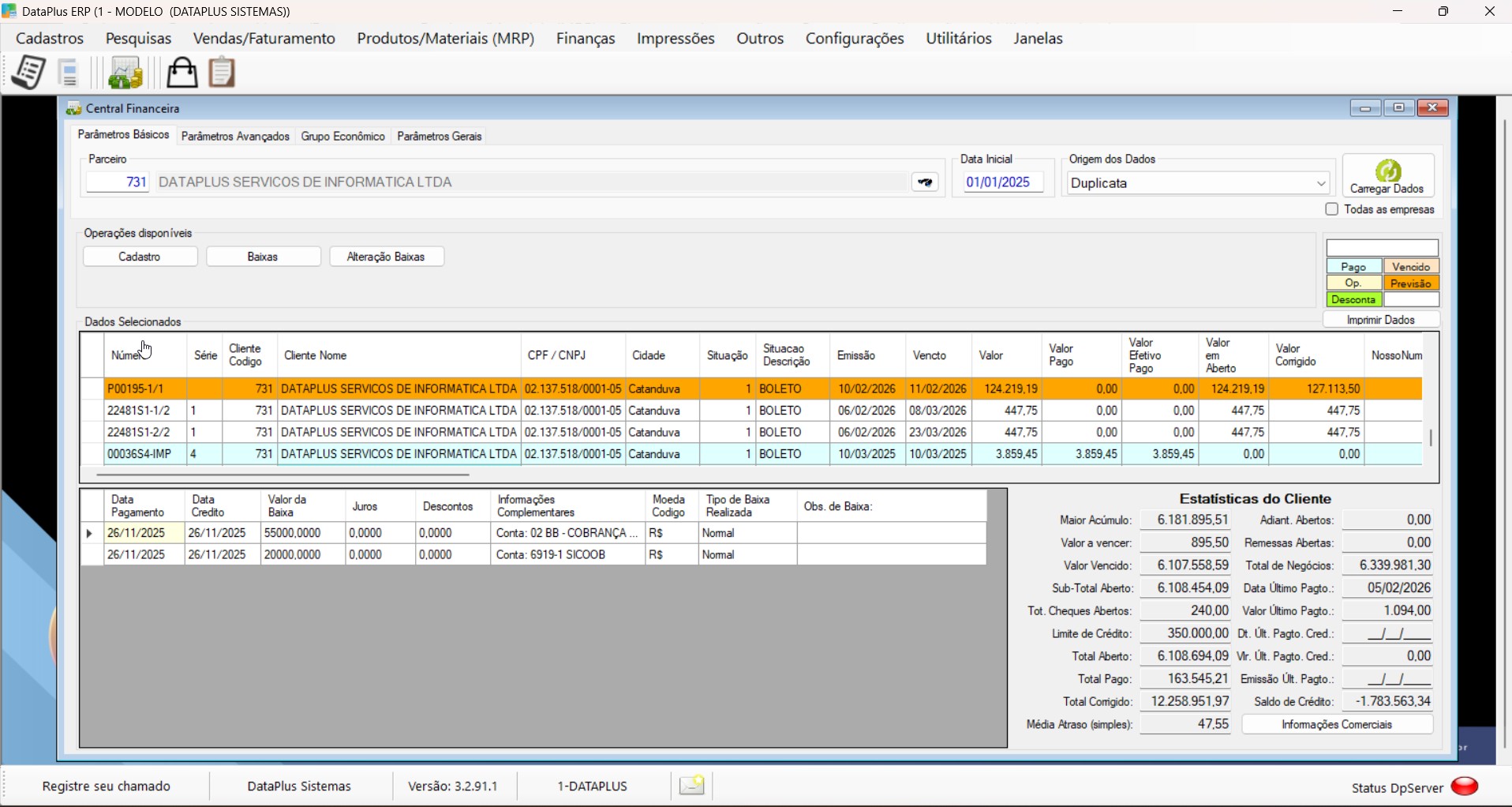The image size is (1512, 807).
Task: Click the DataPlus ERP app icon
Action: point(9,12)
